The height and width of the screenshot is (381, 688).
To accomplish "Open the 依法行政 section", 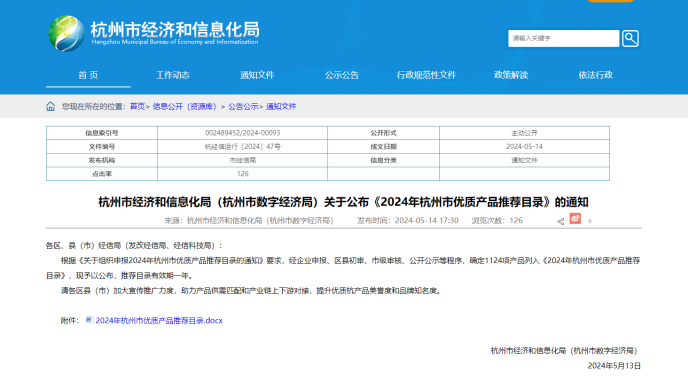I will tap(595, 75).
